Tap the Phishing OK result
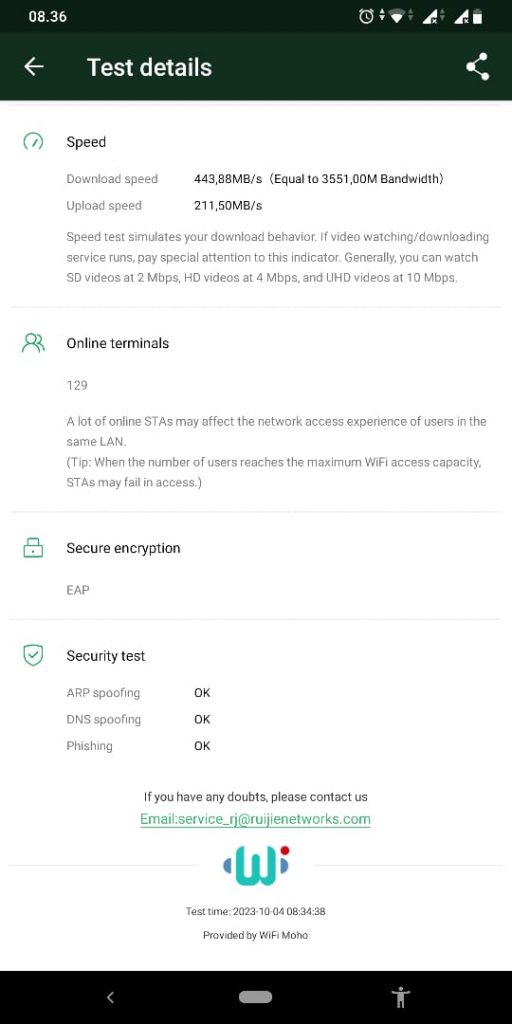The image size is (512, 1024). tap(202, 746)
